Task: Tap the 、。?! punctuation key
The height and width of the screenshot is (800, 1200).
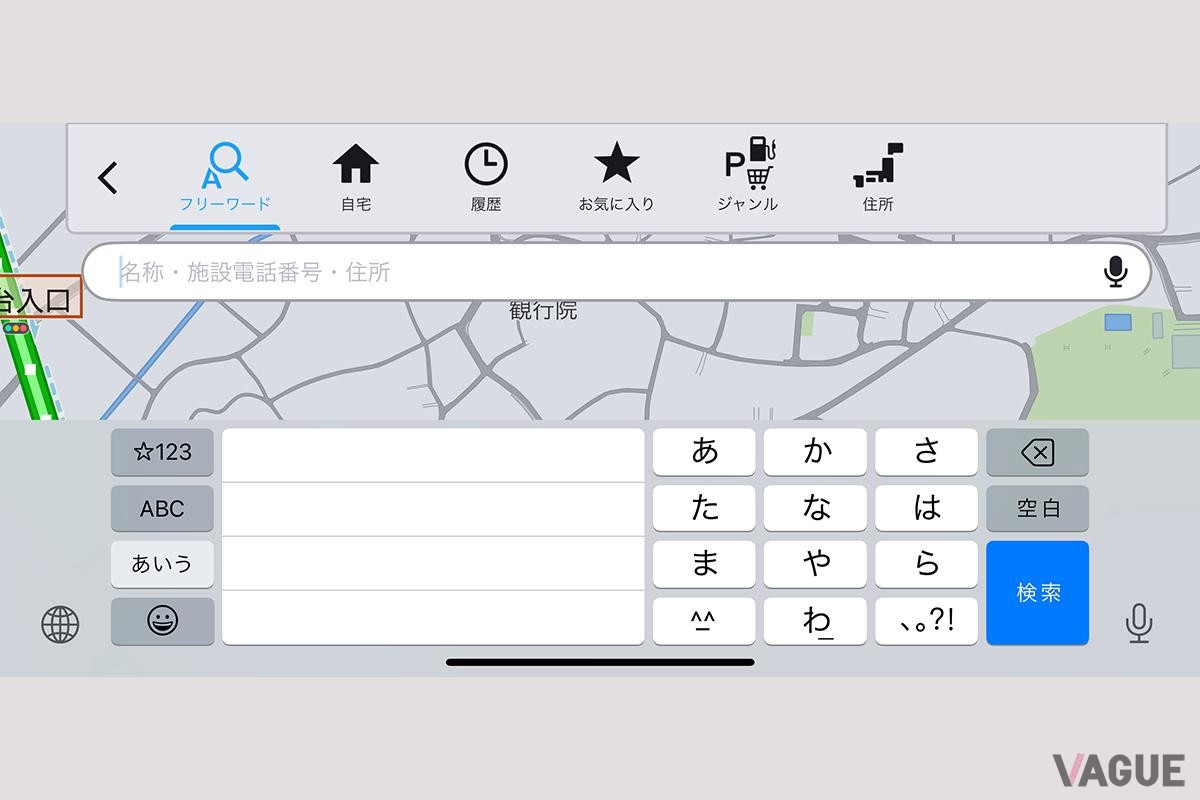Action: point(926,621)
